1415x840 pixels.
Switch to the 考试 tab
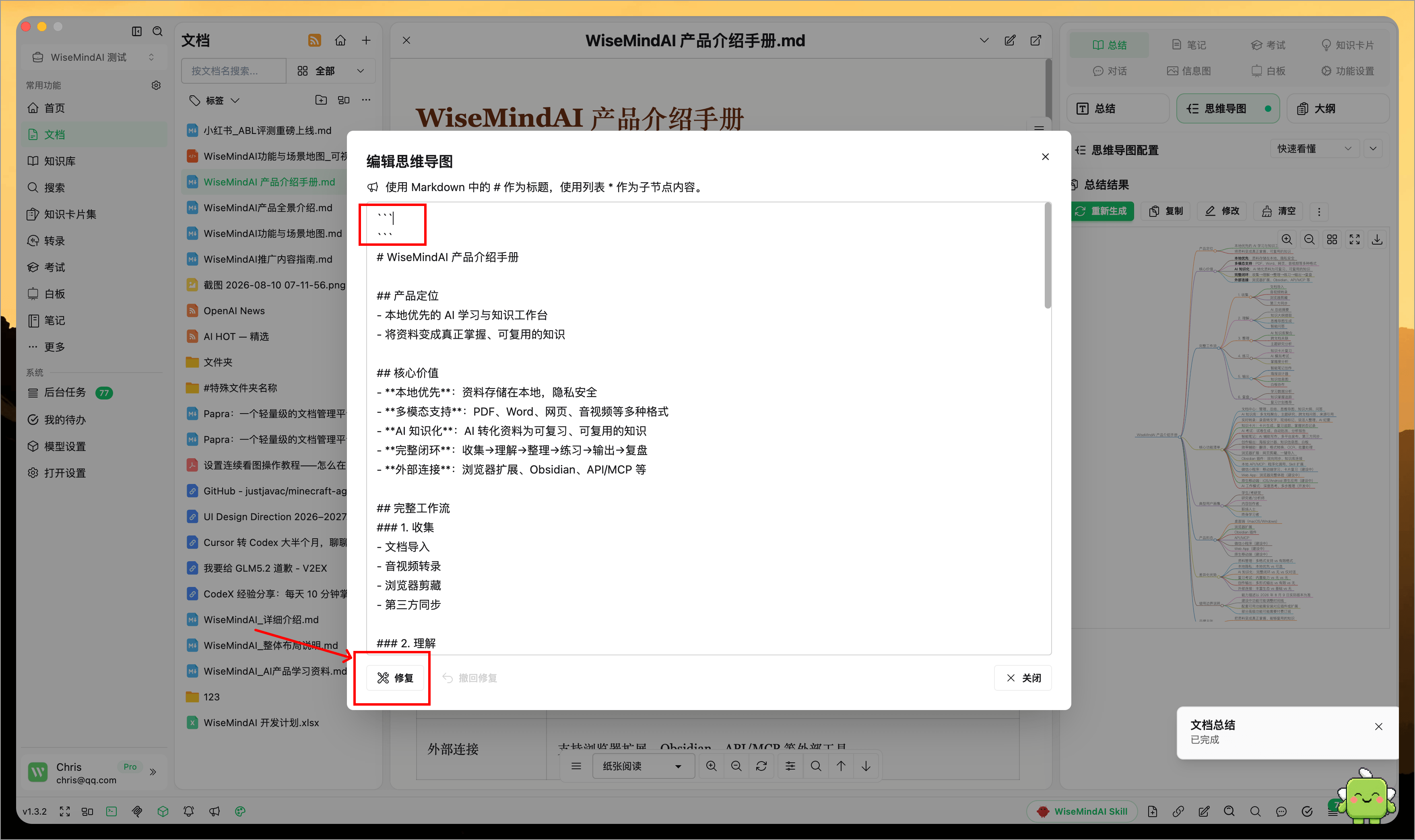(x=1268, y=45)
